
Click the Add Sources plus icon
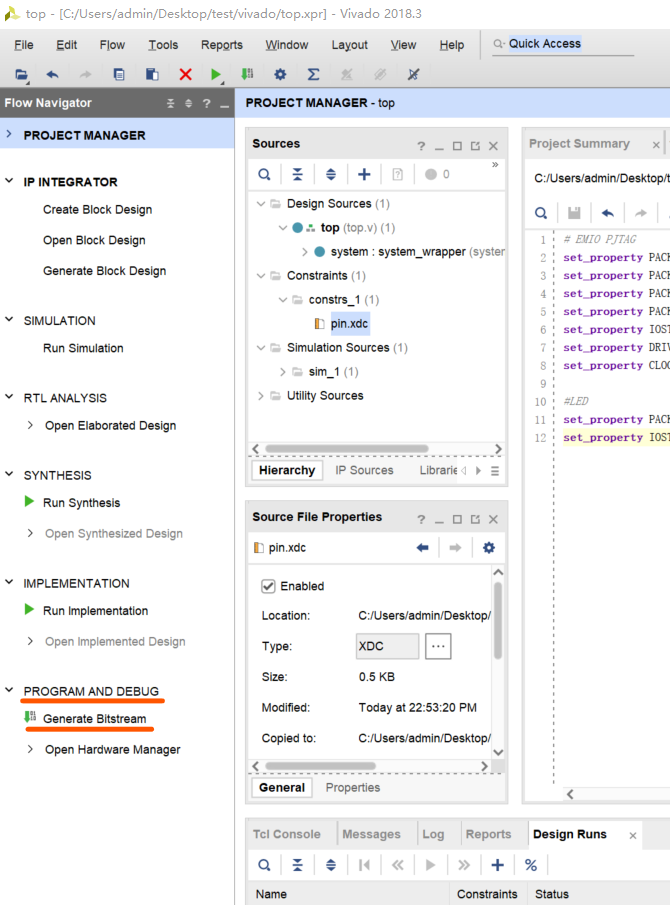(364, 174)
